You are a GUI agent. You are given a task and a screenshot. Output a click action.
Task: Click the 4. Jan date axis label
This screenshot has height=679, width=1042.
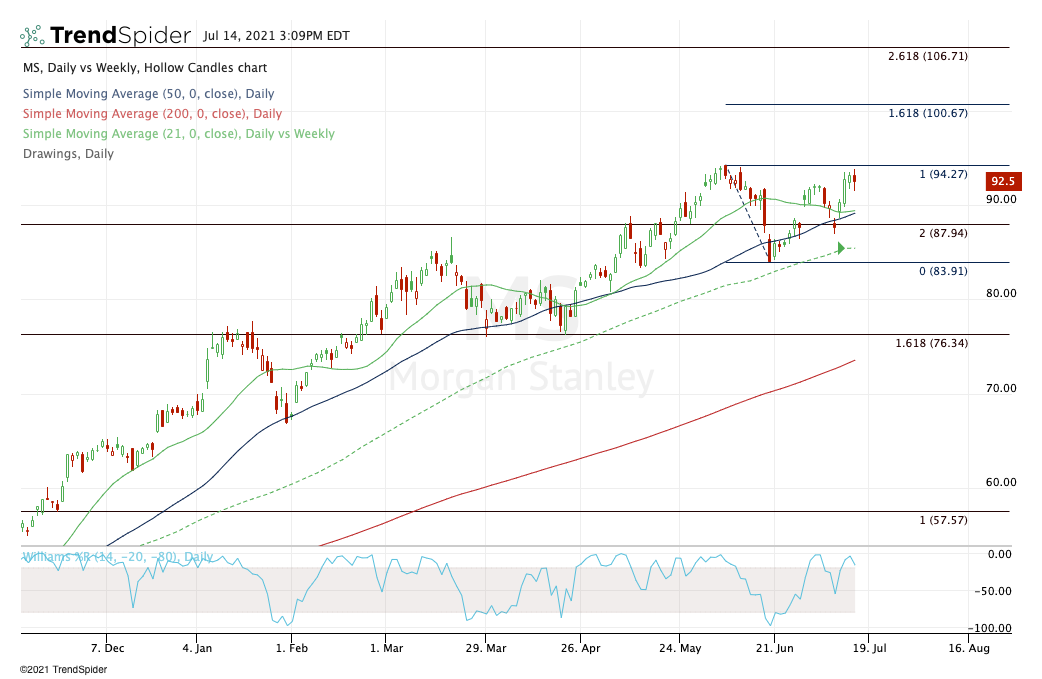pyautogui.click(x=197, y=648)
